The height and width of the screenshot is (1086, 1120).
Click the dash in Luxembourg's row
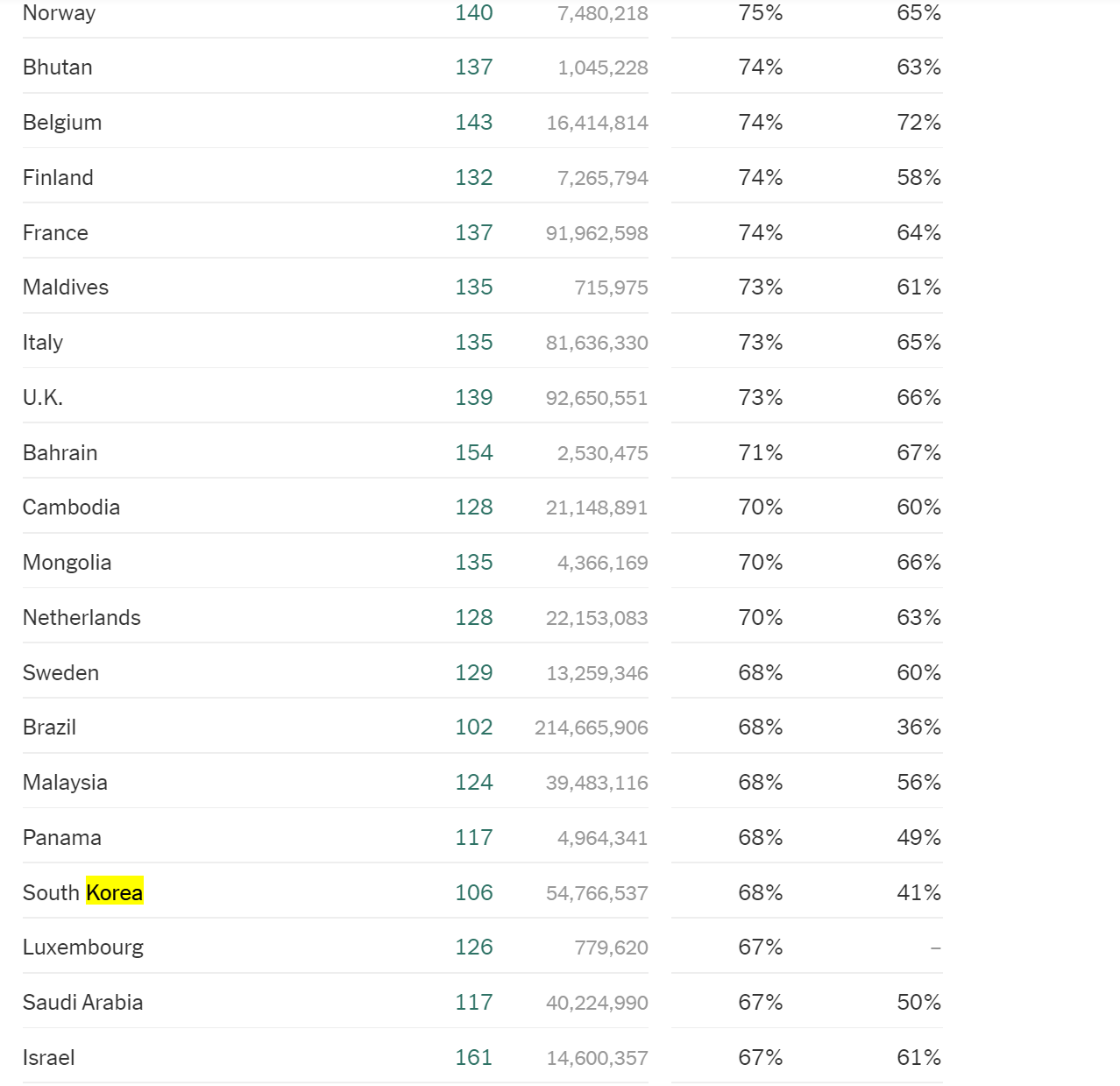(x=935, y=948)
